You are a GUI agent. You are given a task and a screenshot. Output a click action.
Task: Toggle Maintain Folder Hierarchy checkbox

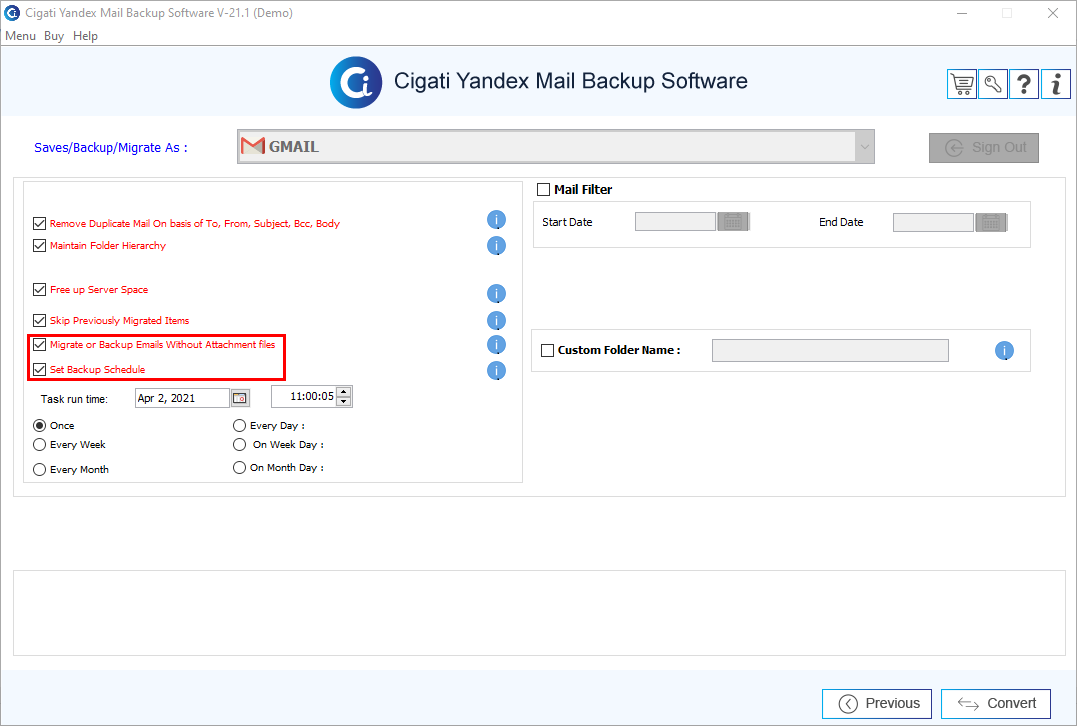(39, 245)
